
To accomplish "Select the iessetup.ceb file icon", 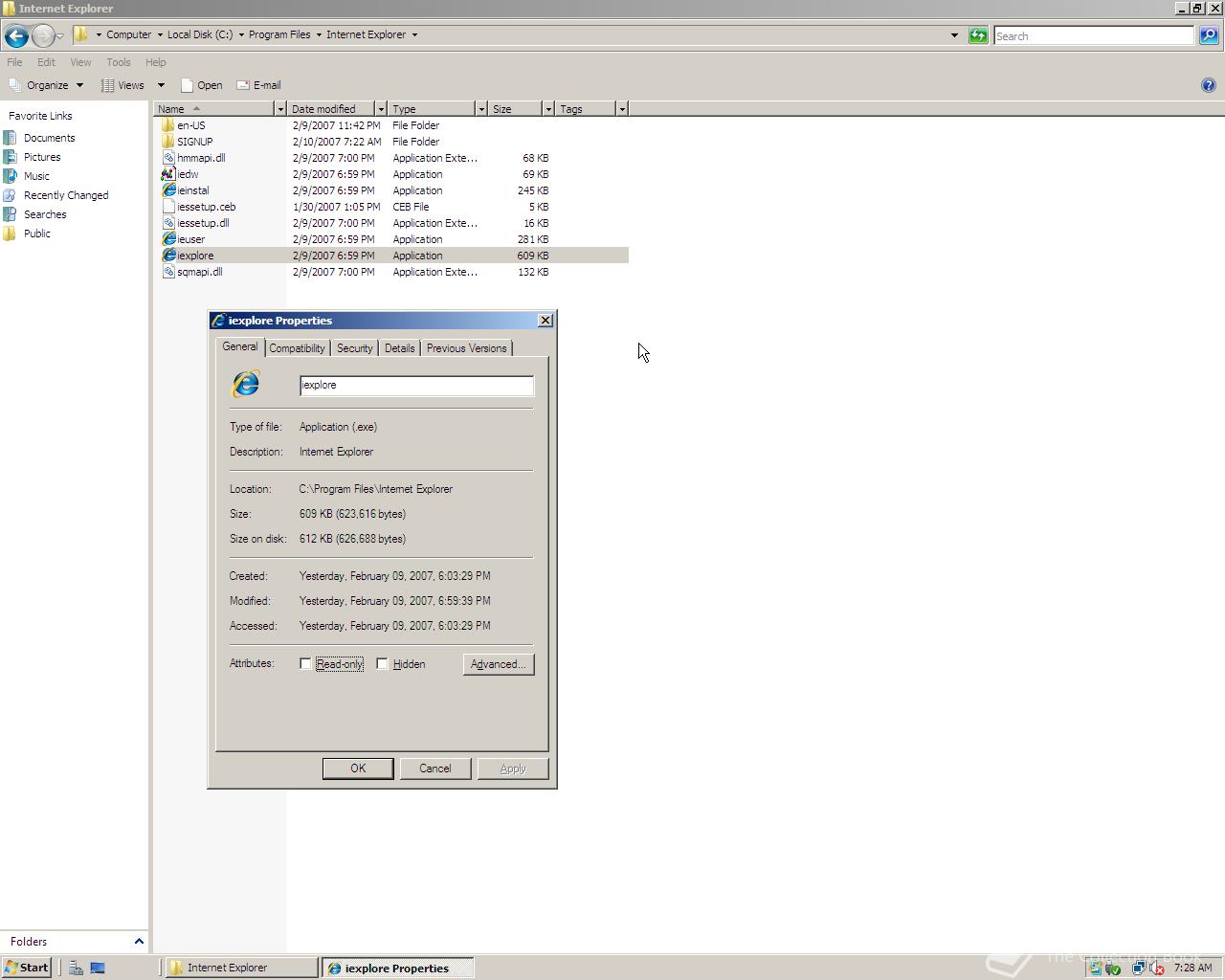I will point(168,207).
